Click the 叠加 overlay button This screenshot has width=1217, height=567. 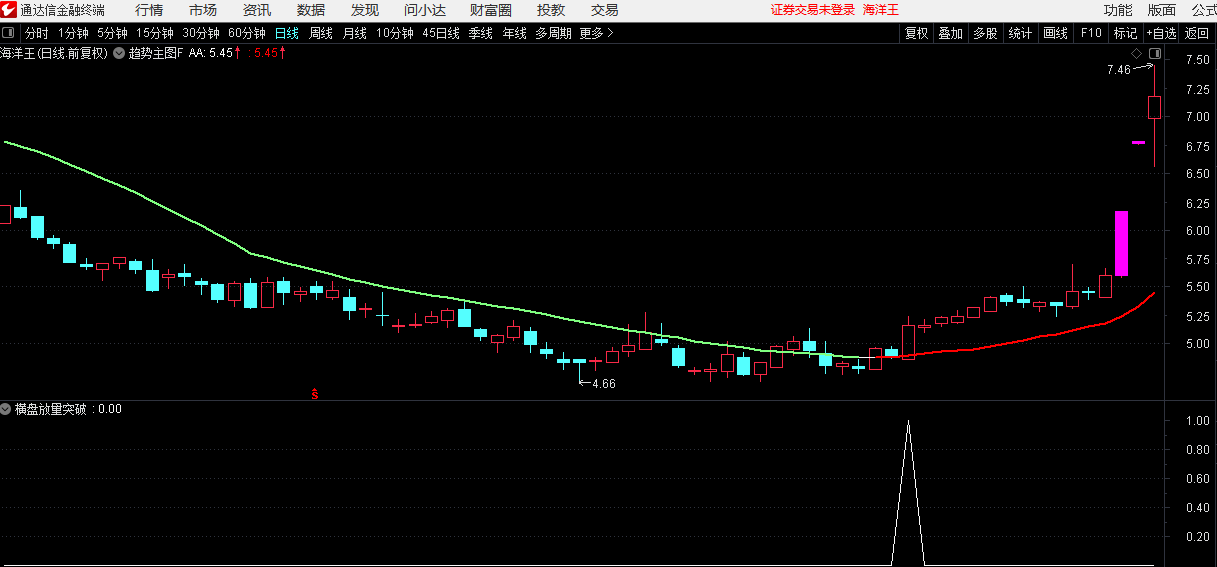click(950, 33)
